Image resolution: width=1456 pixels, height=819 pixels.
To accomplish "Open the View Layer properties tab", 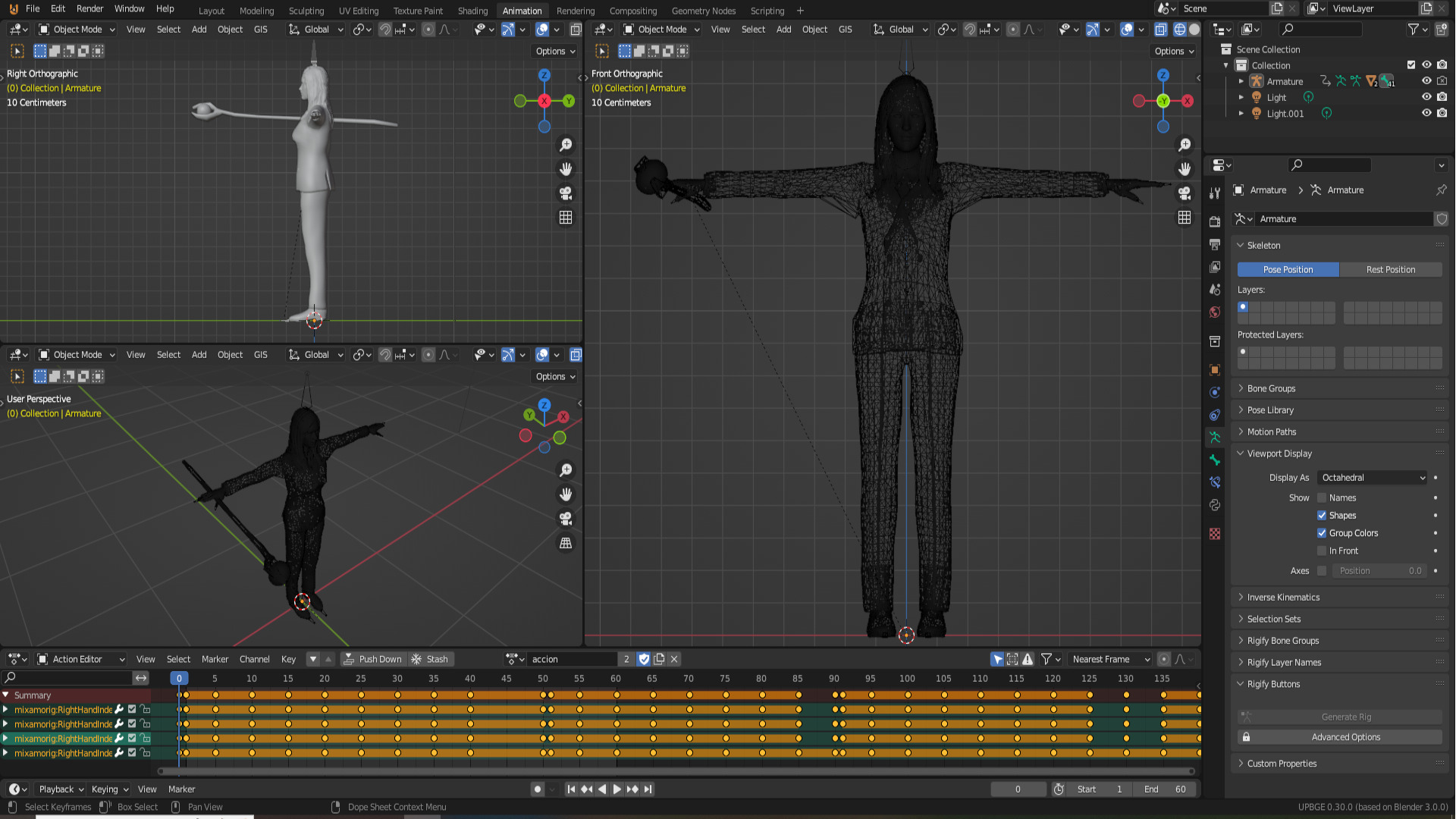I will pyautogui.click(x=1215, y=267).
